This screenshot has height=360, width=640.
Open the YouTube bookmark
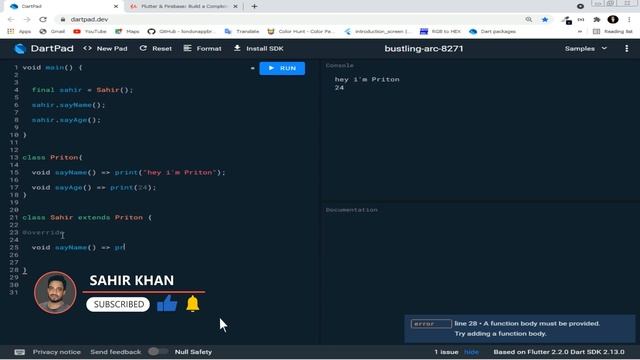tap(90, 31)
